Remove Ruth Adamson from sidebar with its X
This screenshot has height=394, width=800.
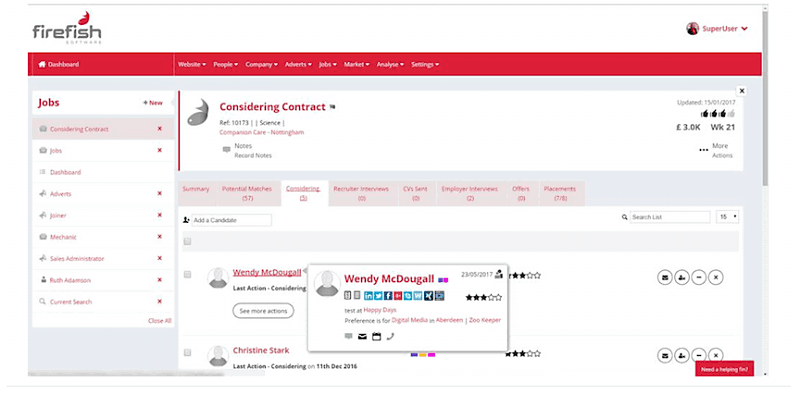point(160,280)
